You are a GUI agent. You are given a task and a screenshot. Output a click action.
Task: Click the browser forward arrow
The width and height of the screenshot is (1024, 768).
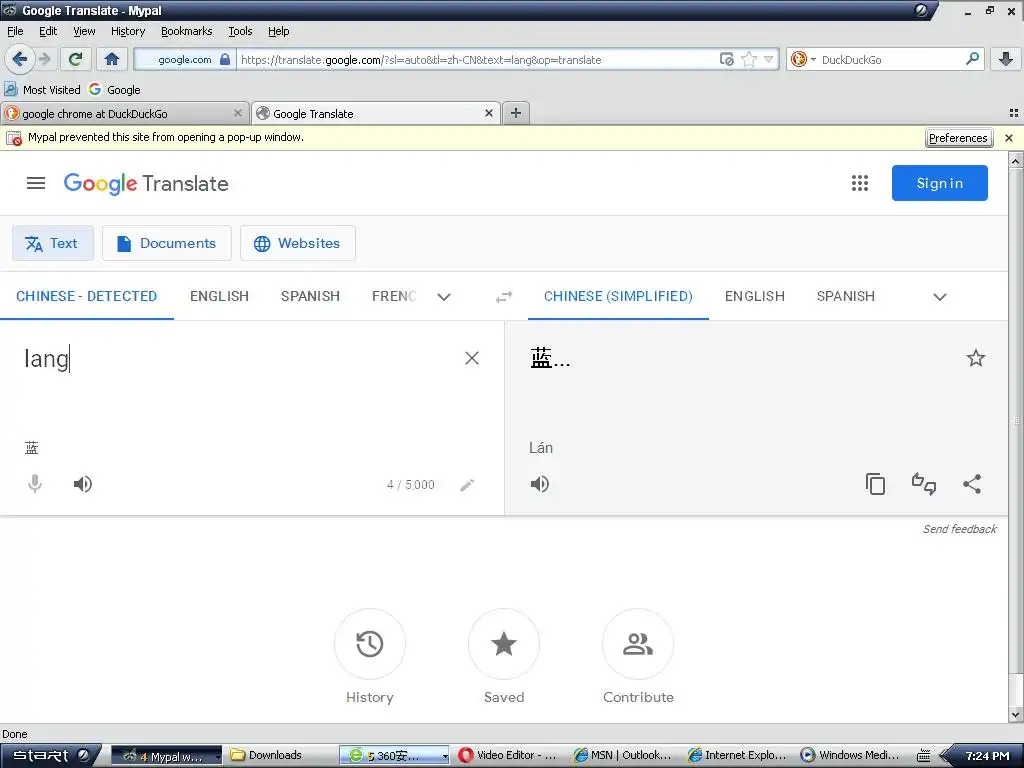pyautogui.click(x=44, y=59)
